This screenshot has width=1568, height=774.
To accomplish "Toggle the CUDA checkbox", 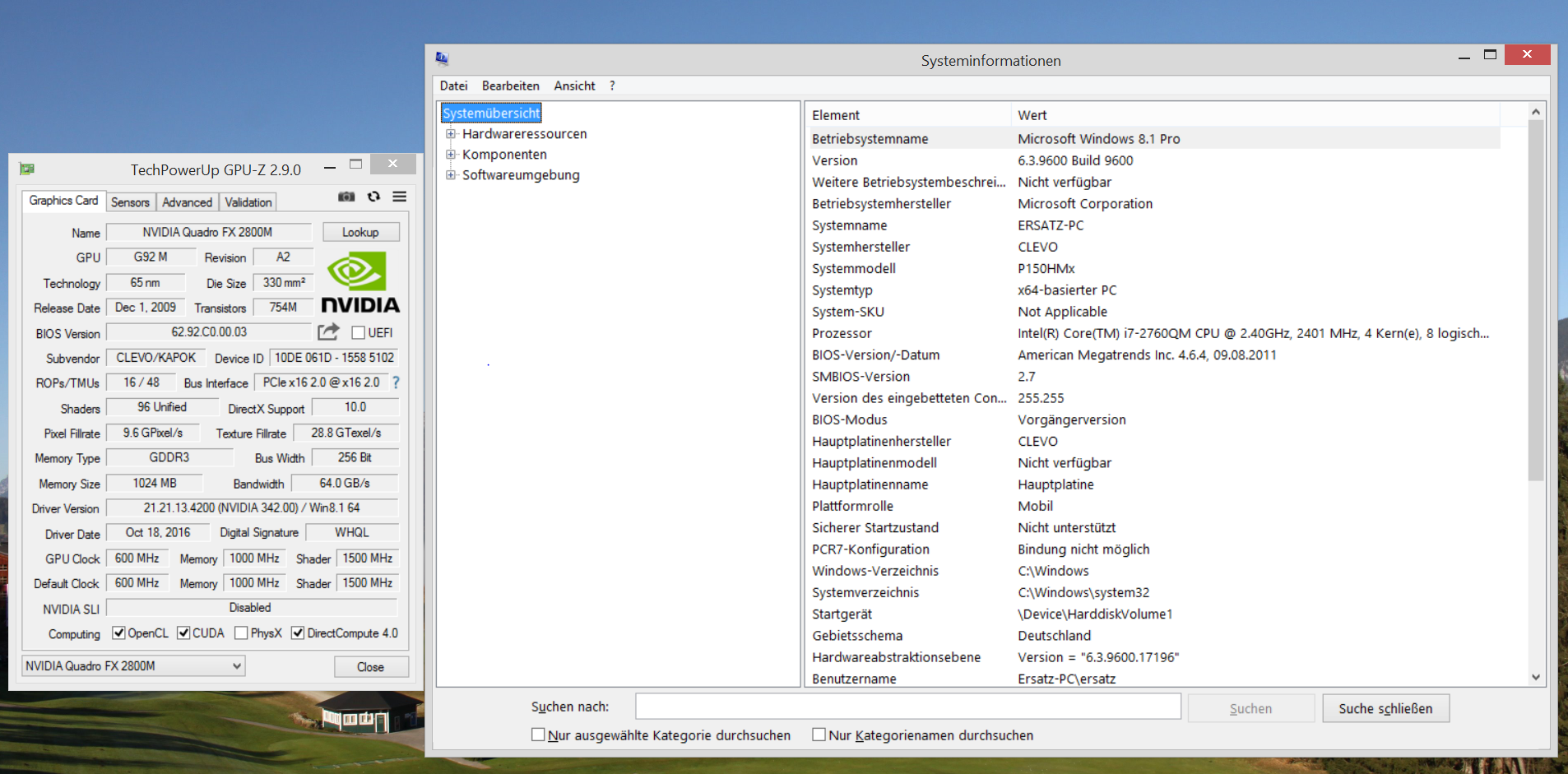I will [x=184, y=633].
